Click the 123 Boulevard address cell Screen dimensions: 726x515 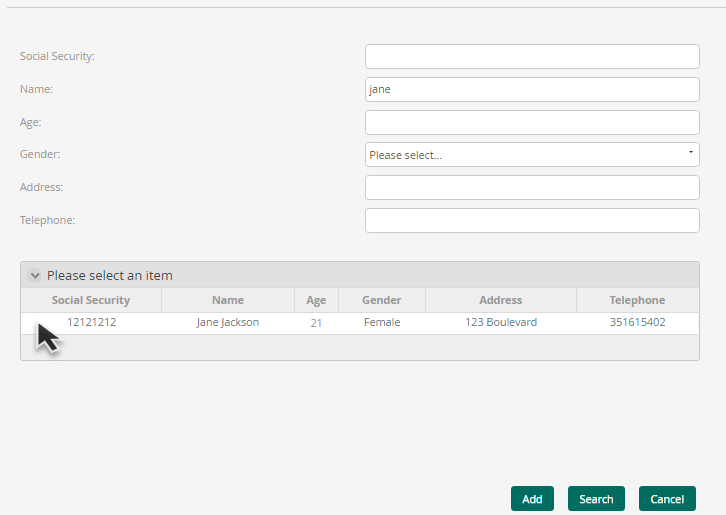(501, 323)
